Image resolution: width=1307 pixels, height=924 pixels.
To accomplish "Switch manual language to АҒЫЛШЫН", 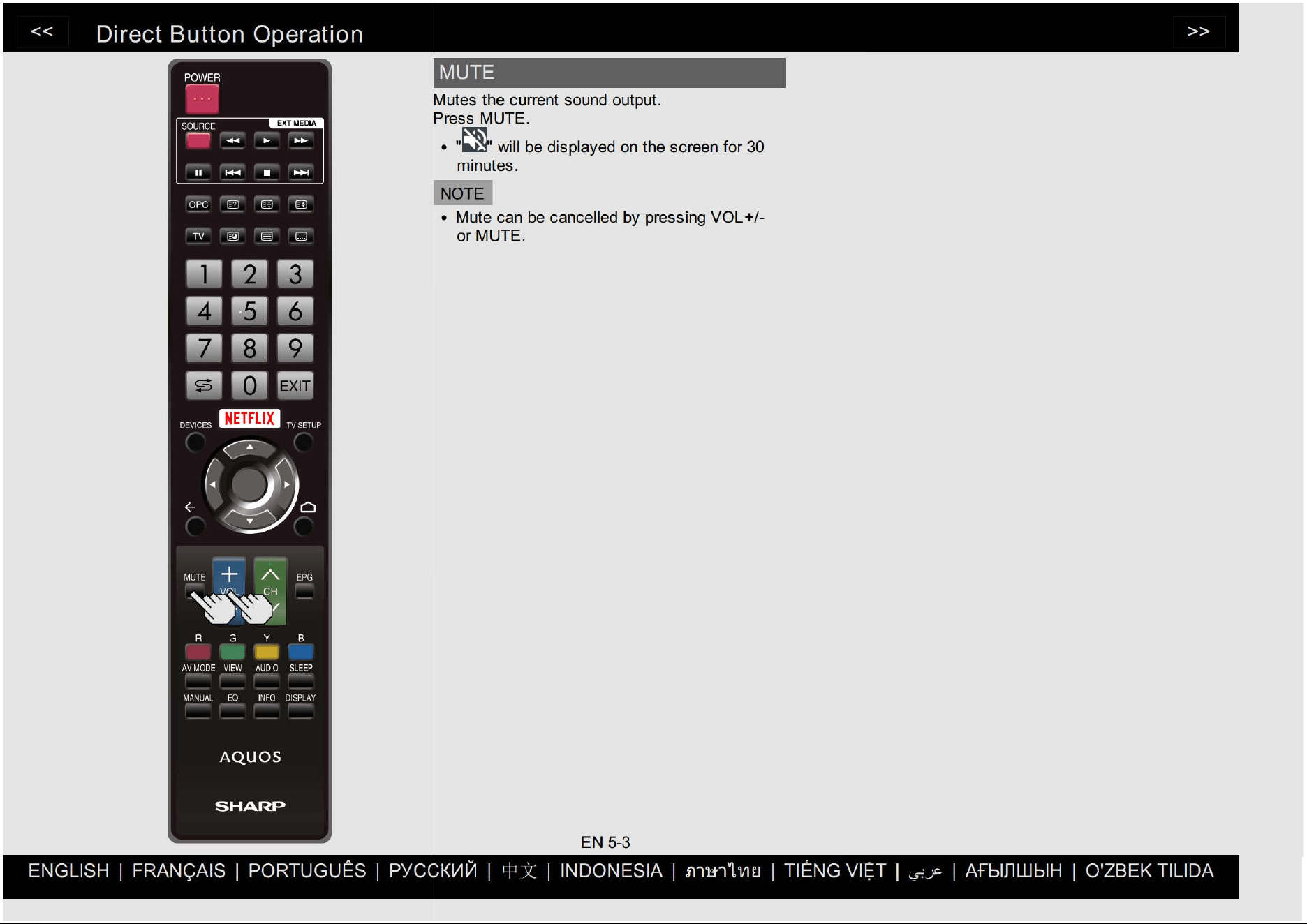I will coord(1014,871).
